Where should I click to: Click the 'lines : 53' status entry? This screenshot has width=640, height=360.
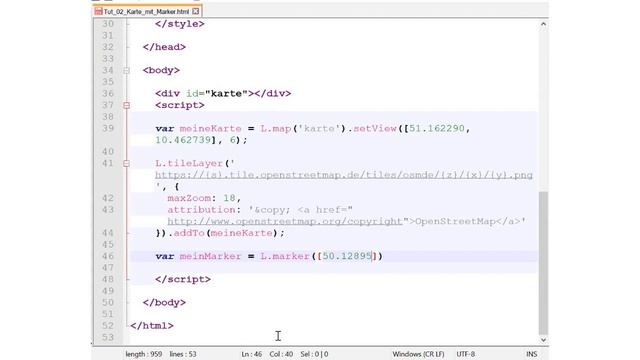[183, 354]
